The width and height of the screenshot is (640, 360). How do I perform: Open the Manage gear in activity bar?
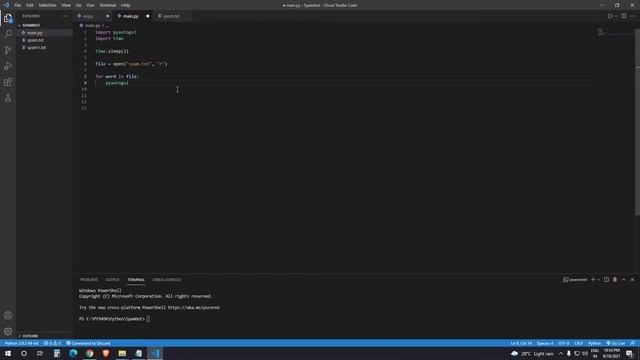click(8, 331)
